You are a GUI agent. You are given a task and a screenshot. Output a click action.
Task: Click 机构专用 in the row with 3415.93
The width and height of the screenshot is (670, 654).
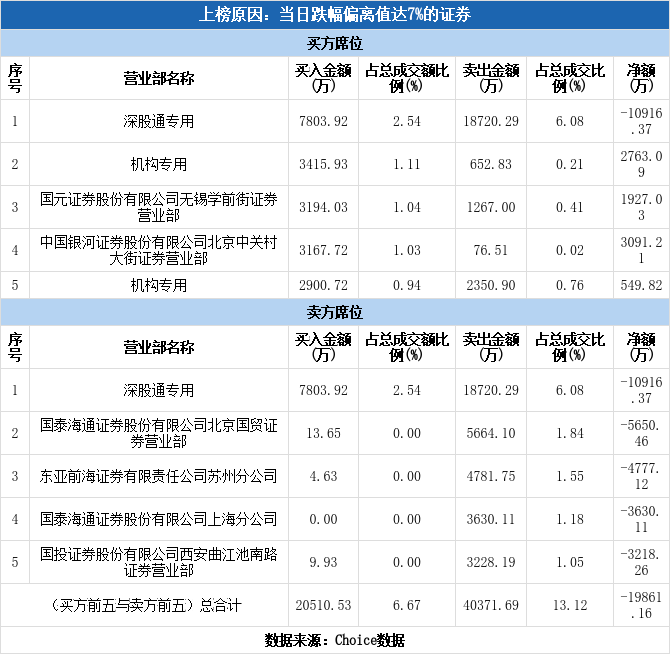[159, 164]
